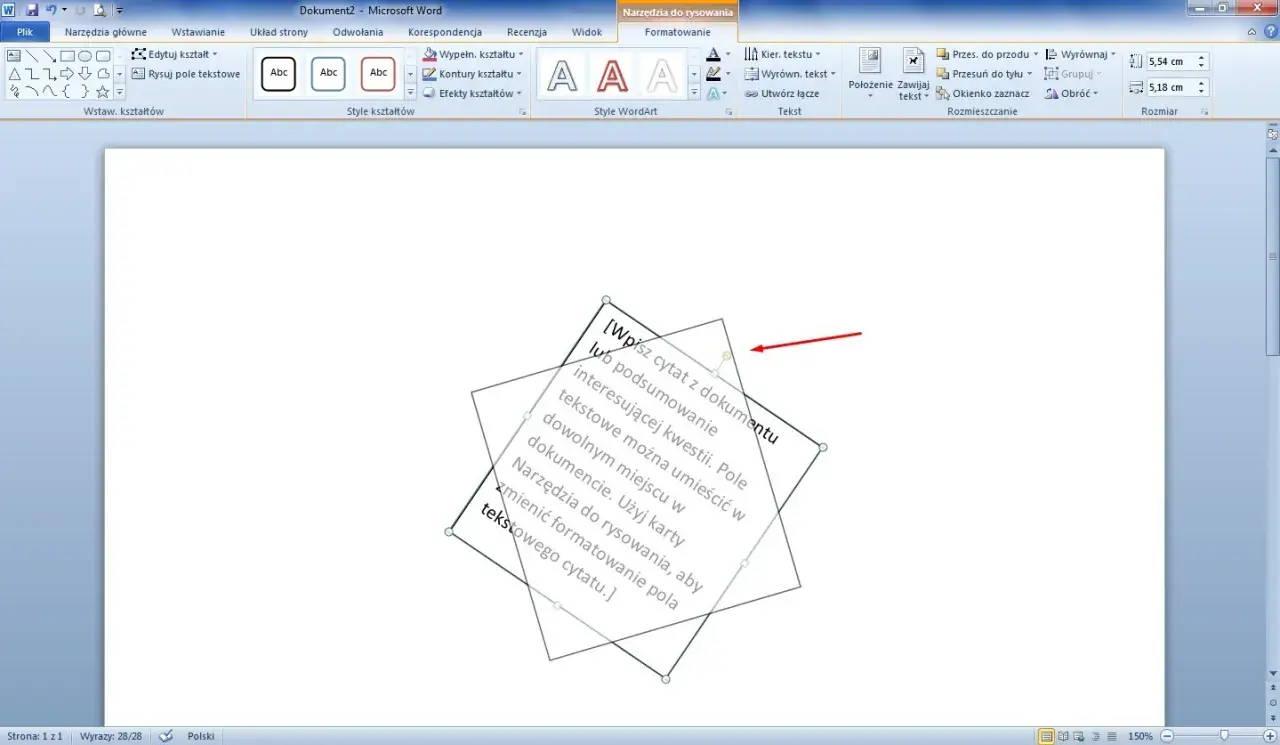
Task: Open the Recenzja tab
Action: click(x=527, y=32)
